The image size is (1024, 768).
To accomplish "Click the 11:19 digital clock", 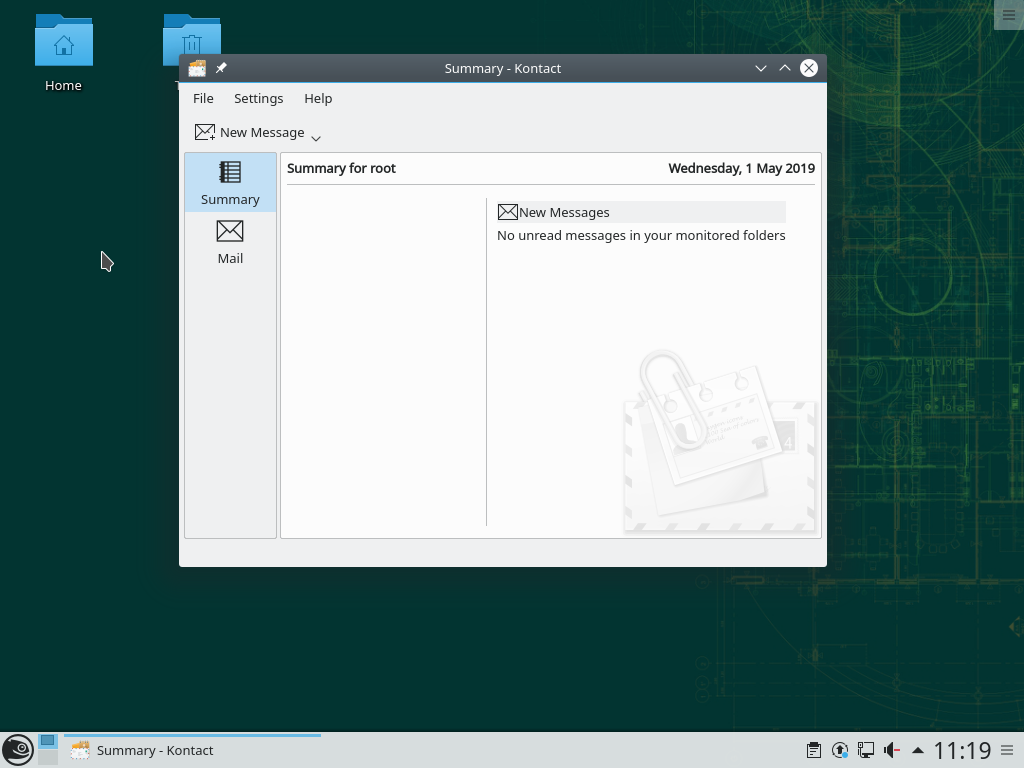I will pos(962,750).
